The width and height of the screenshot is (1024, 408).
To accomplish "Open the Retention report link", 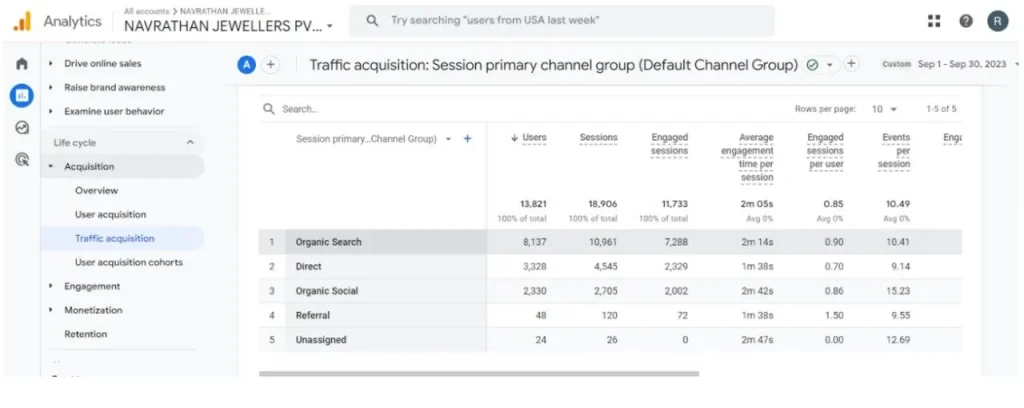I will point(85,334).
